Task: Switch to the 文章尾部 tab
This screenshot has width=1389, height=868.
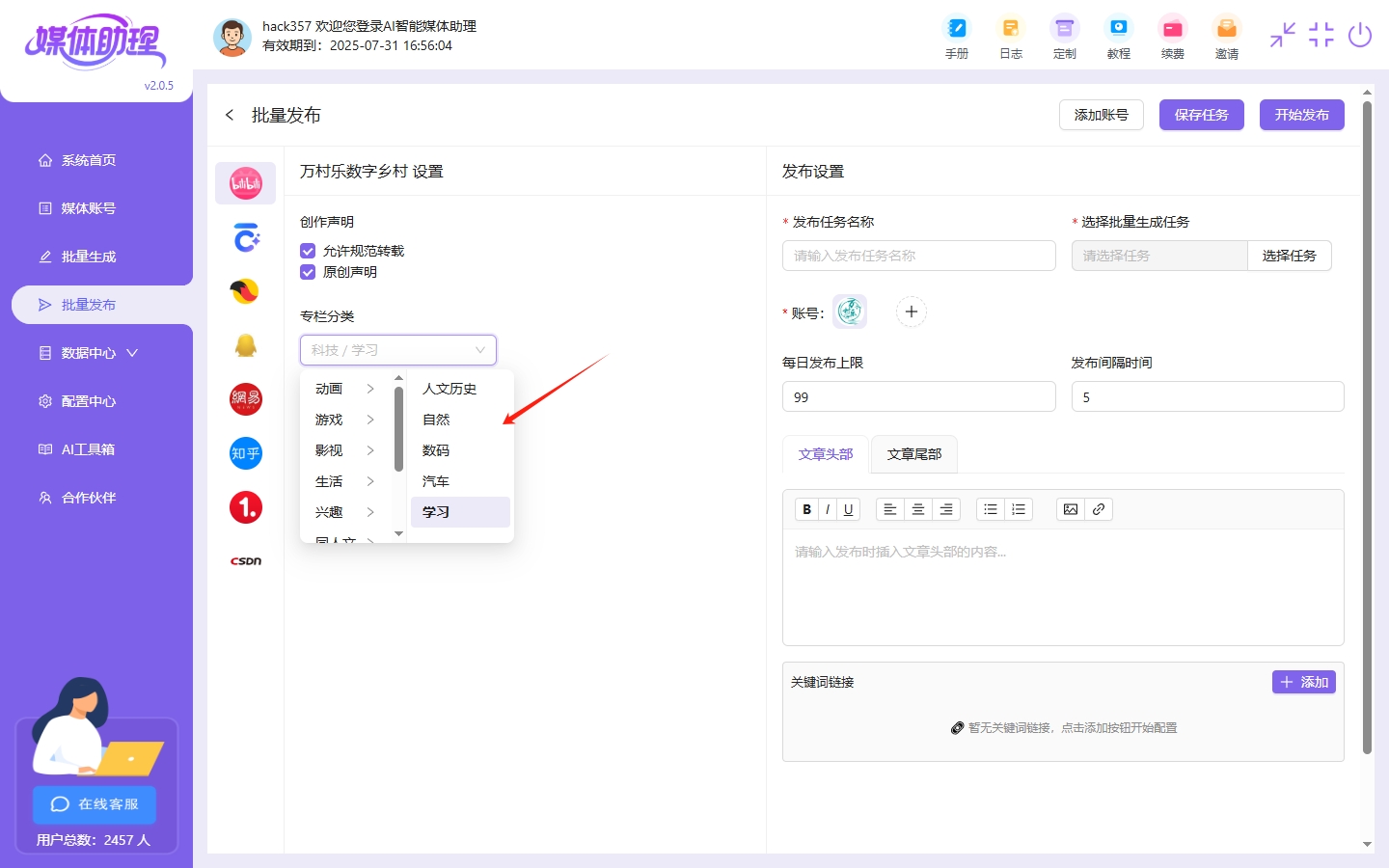Action: (913, 454)
